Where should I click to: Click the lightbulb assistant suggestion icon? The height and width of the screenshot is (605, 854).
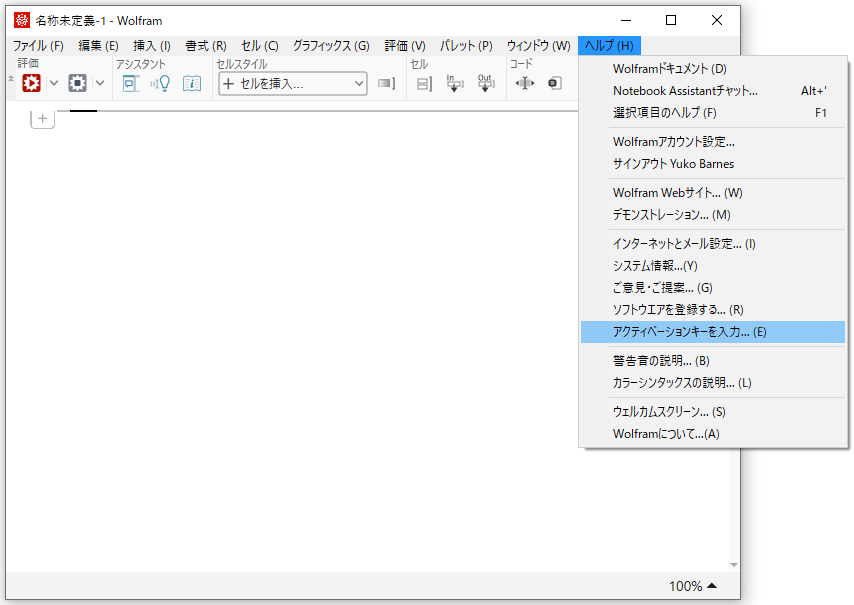click(x=161, y=83)
